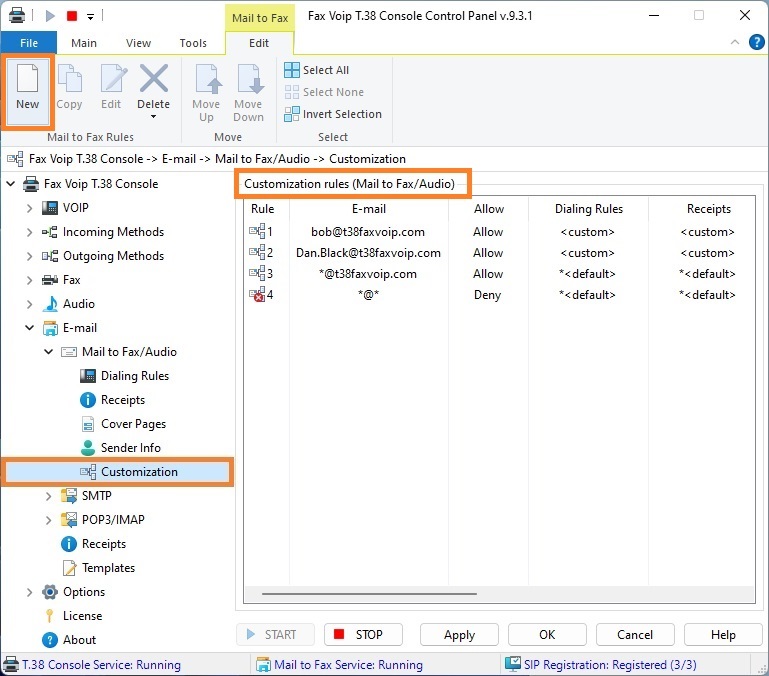Click the STOP button
This screenshot has width=769, height=676.
pos(363,635)
